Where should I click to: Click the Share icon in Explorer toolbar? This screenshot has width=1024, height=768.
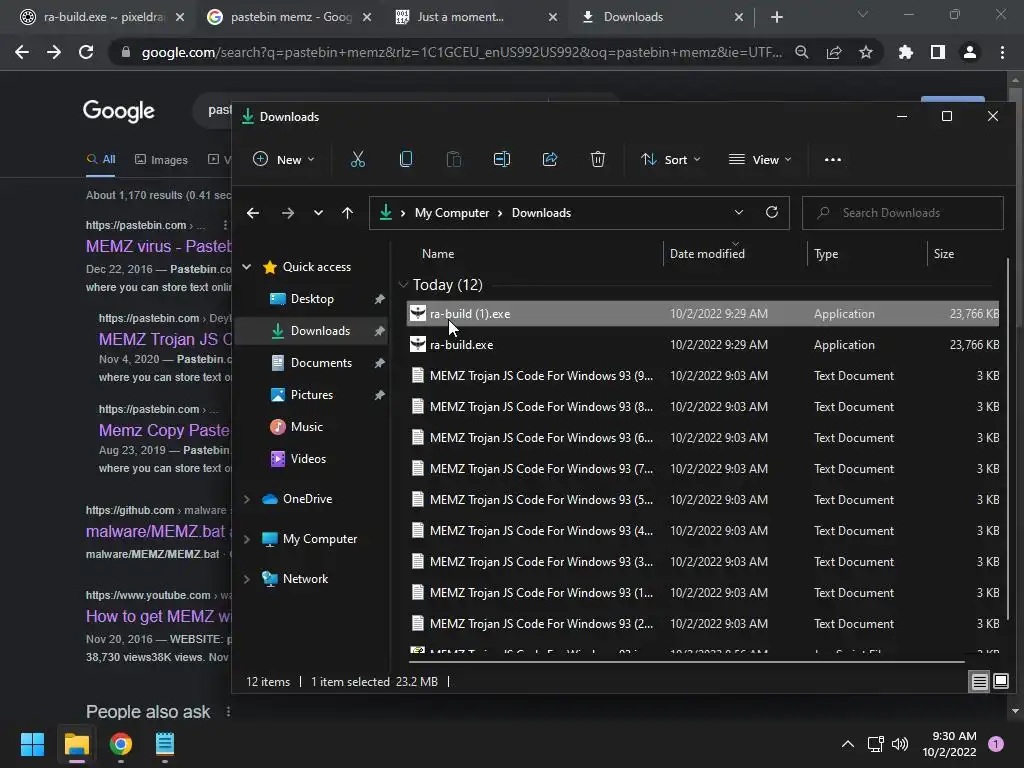coord(550,159)
